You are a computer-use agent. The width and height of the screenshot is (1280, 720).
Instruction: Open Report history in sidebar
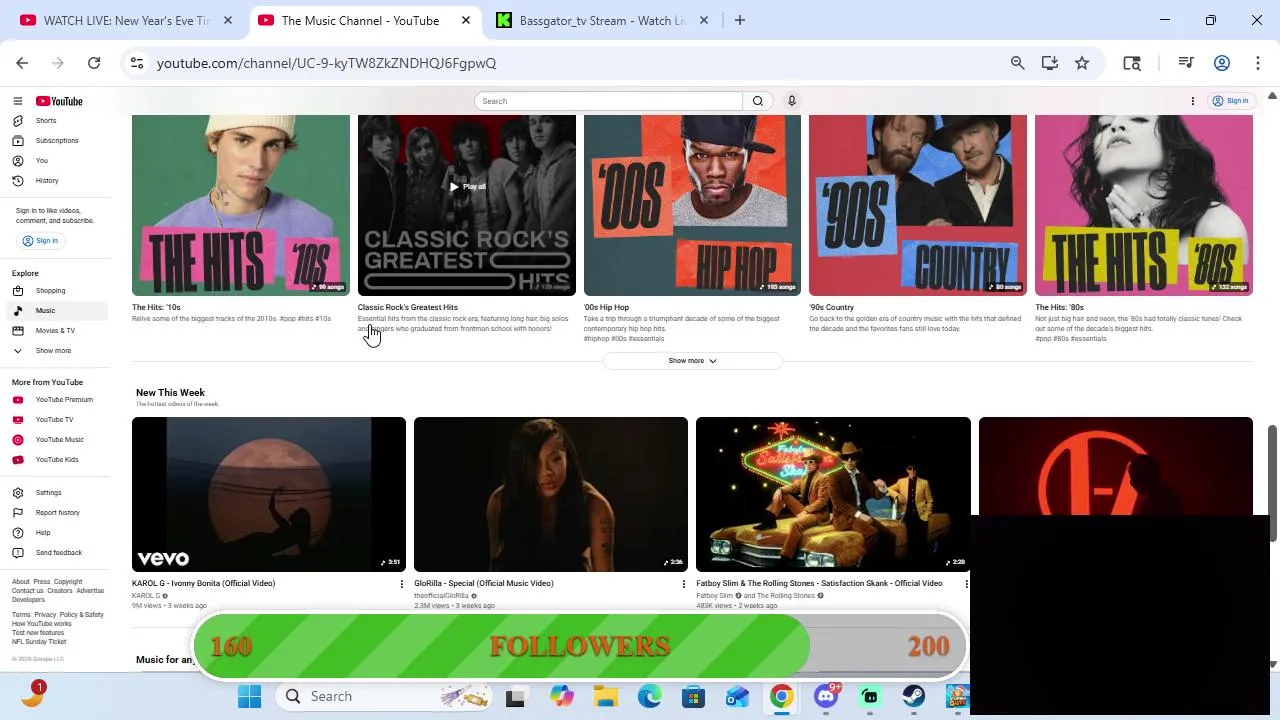click(x=55, y=513)
